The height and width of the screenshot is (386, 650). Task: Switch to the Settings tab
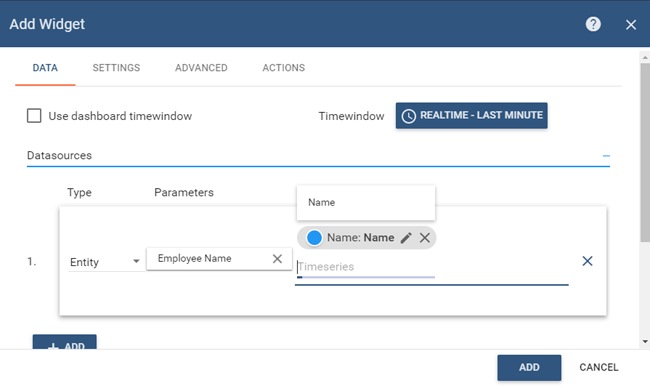coord(116,68)
